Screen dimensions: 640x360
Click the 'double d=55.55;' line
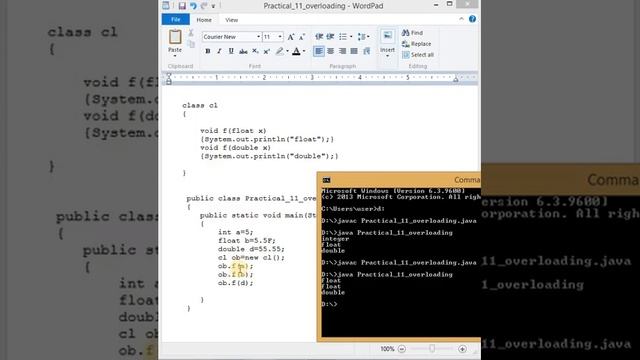(x=251, y=249)
